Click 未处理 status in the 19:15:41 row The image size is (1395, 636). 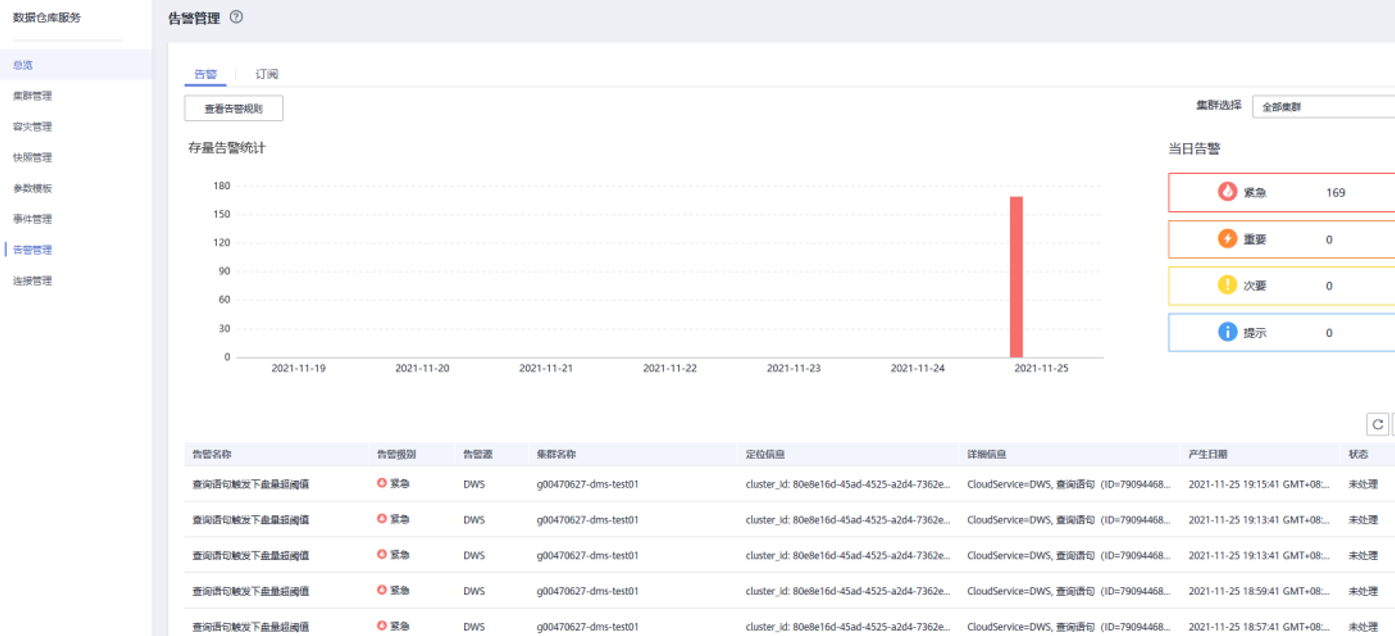[x=1363, y=484]
